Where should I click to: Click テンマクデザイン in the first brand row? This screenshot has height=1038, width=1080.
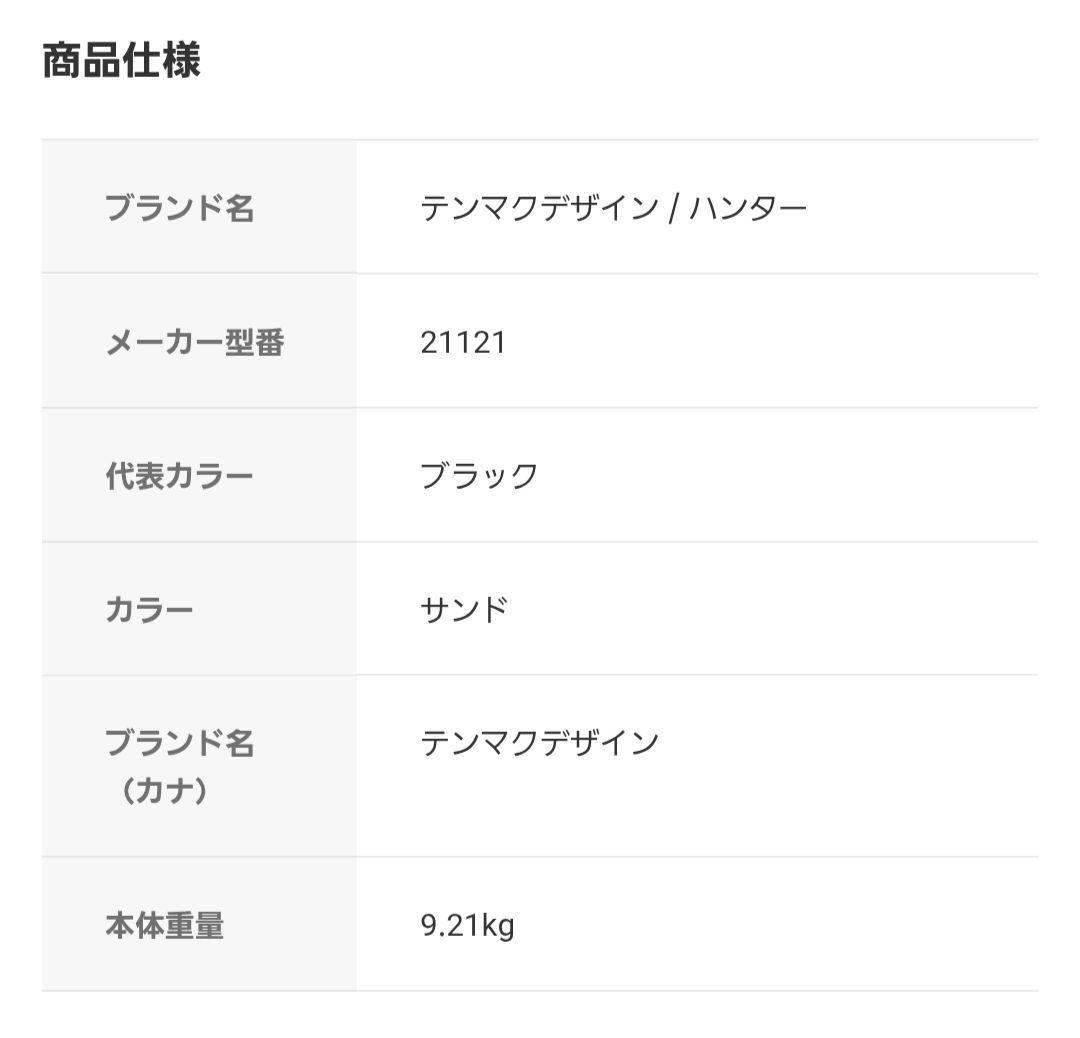tap(539, 208)
